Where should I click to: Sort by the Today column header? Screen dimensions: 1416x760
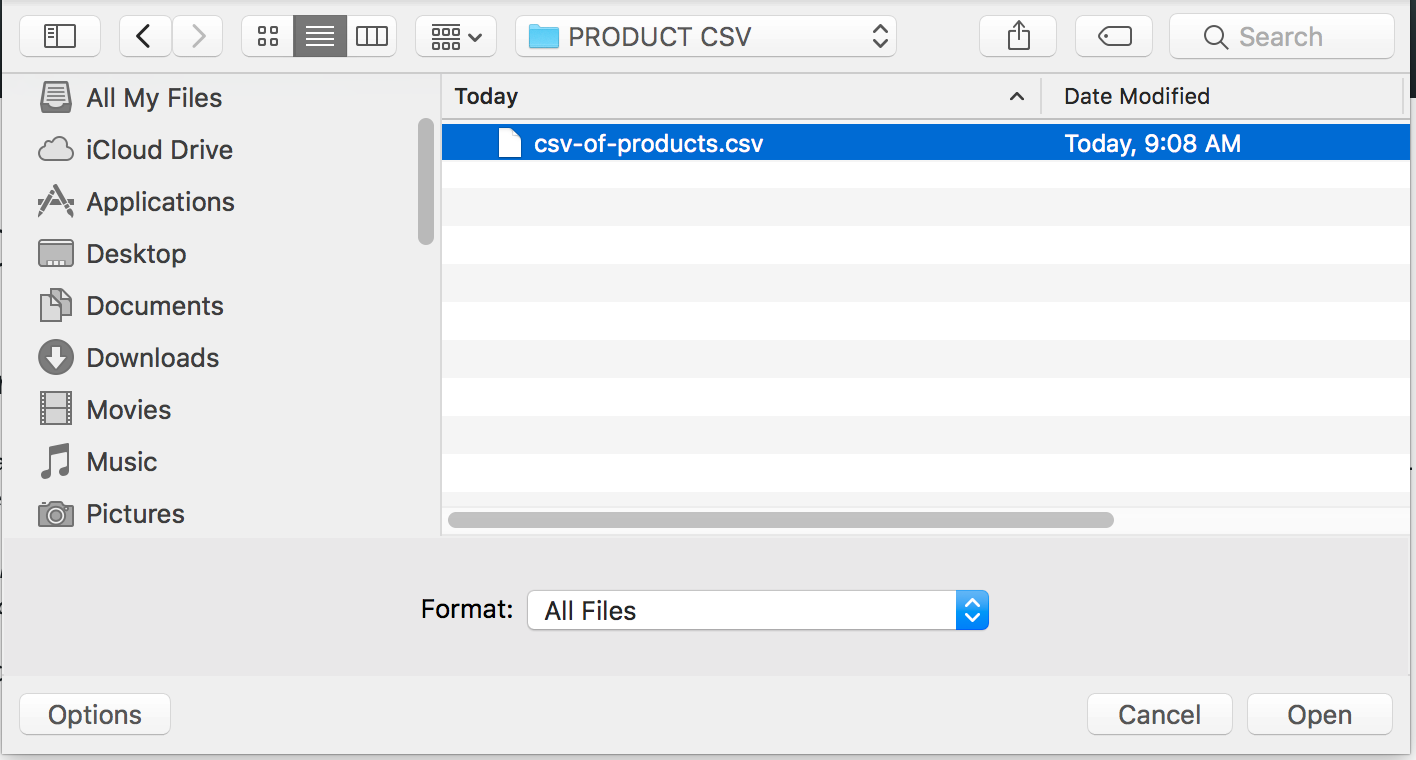pyautogui.click(x=740, y=96)
